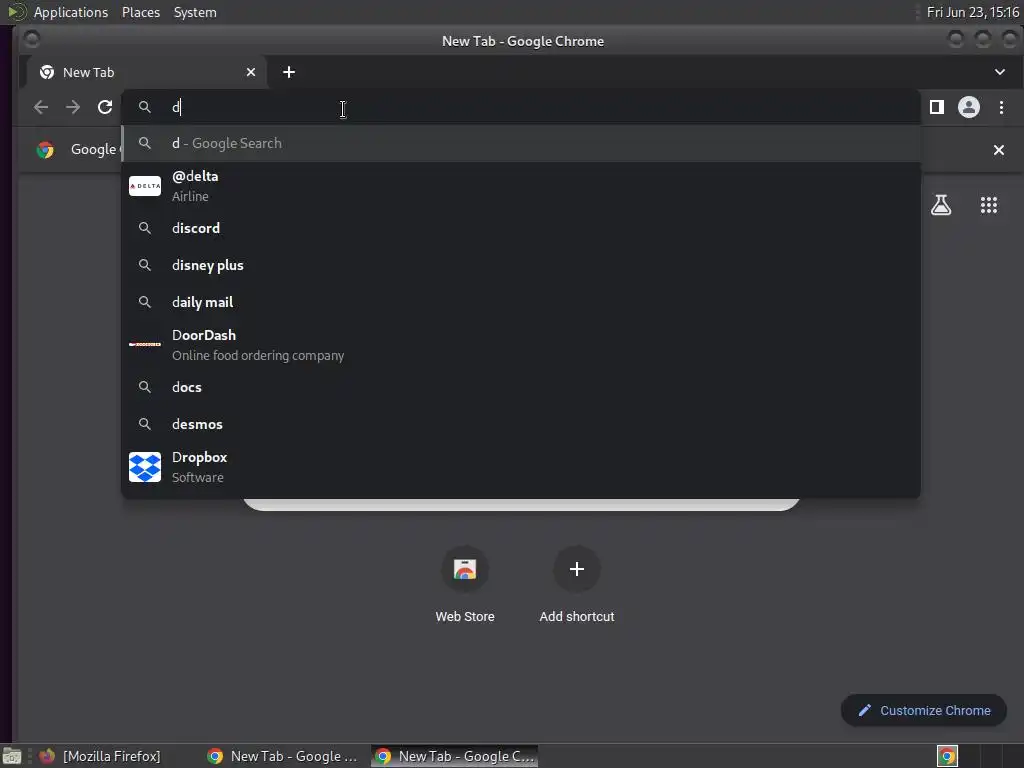Click the browser back arrow
Screen dimensions: 1024x768
[x=41, y=107]
